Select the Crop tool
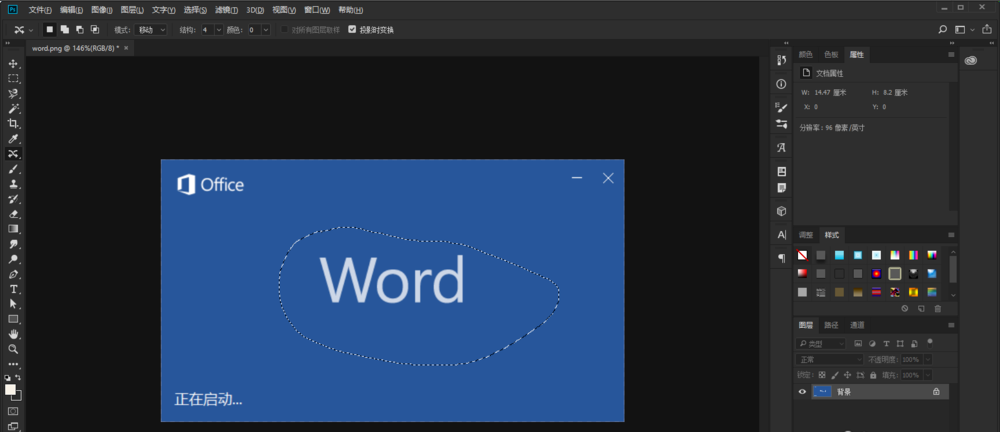The image size is (1000, 432). (x=14, y=123)
